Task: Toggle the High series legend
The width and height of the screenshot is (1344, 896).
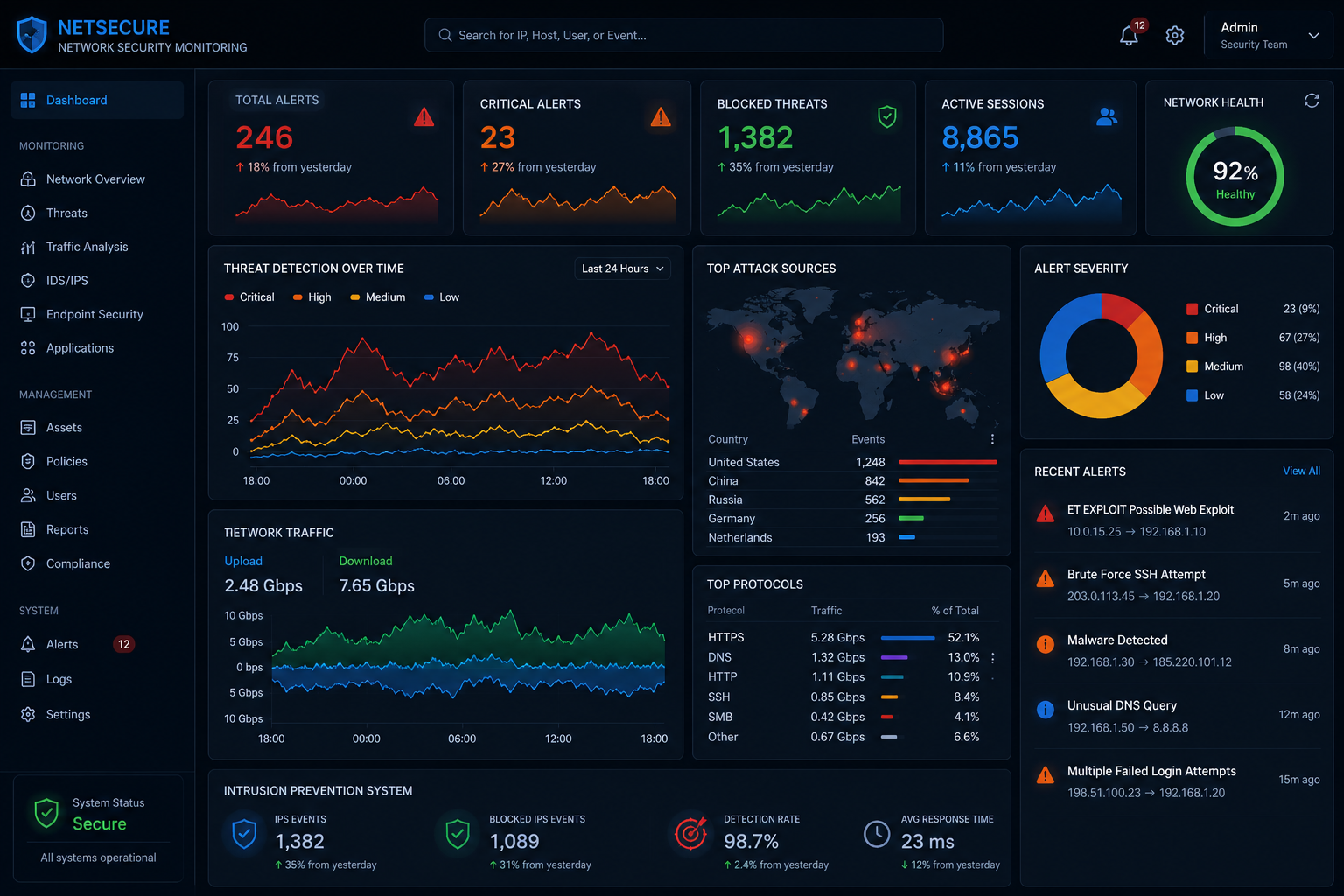Action: click(x=311, y=297)
